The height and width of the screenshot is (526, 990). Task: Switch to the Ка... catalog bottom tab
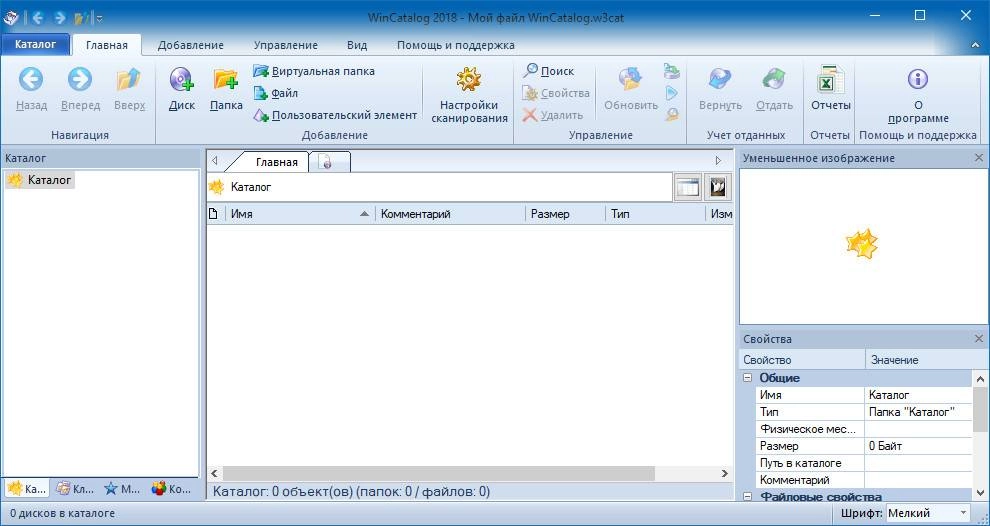tap(27, 489)
